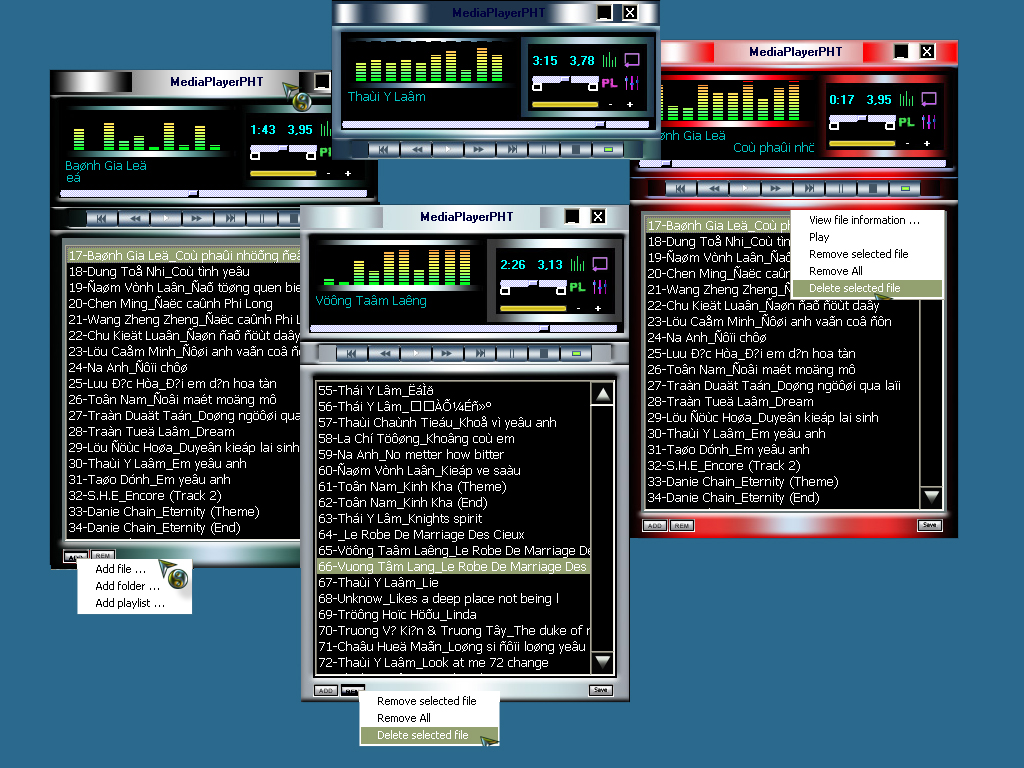Choose 'Add folder ...' from the add menu
Viewport: 1024px width, 768px height.
point(127,586)
